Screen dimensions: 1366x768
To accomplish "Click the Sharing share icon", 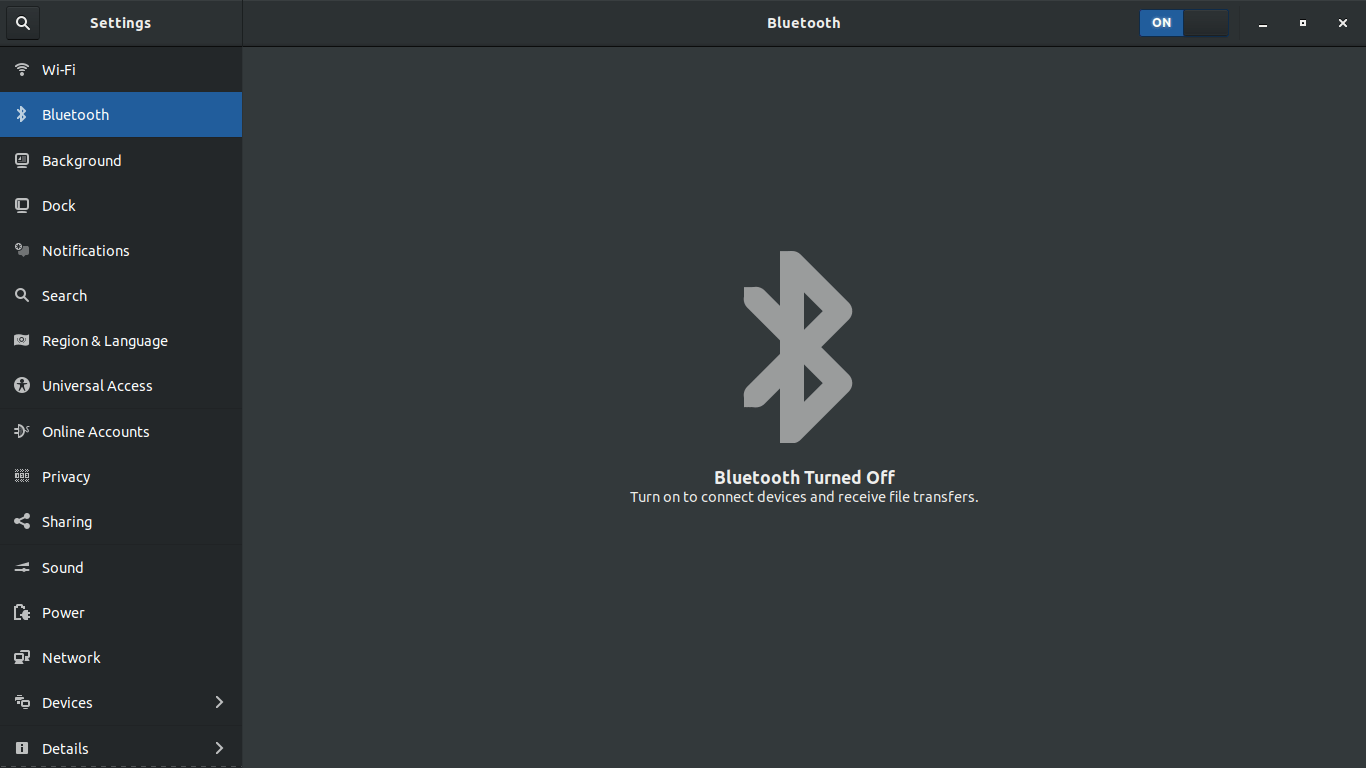I will pyautogui.click(x=21, y=521).
